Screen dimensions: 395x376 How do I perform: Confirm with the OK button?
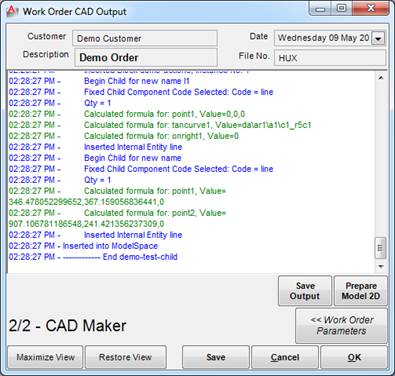coord(354,357)
